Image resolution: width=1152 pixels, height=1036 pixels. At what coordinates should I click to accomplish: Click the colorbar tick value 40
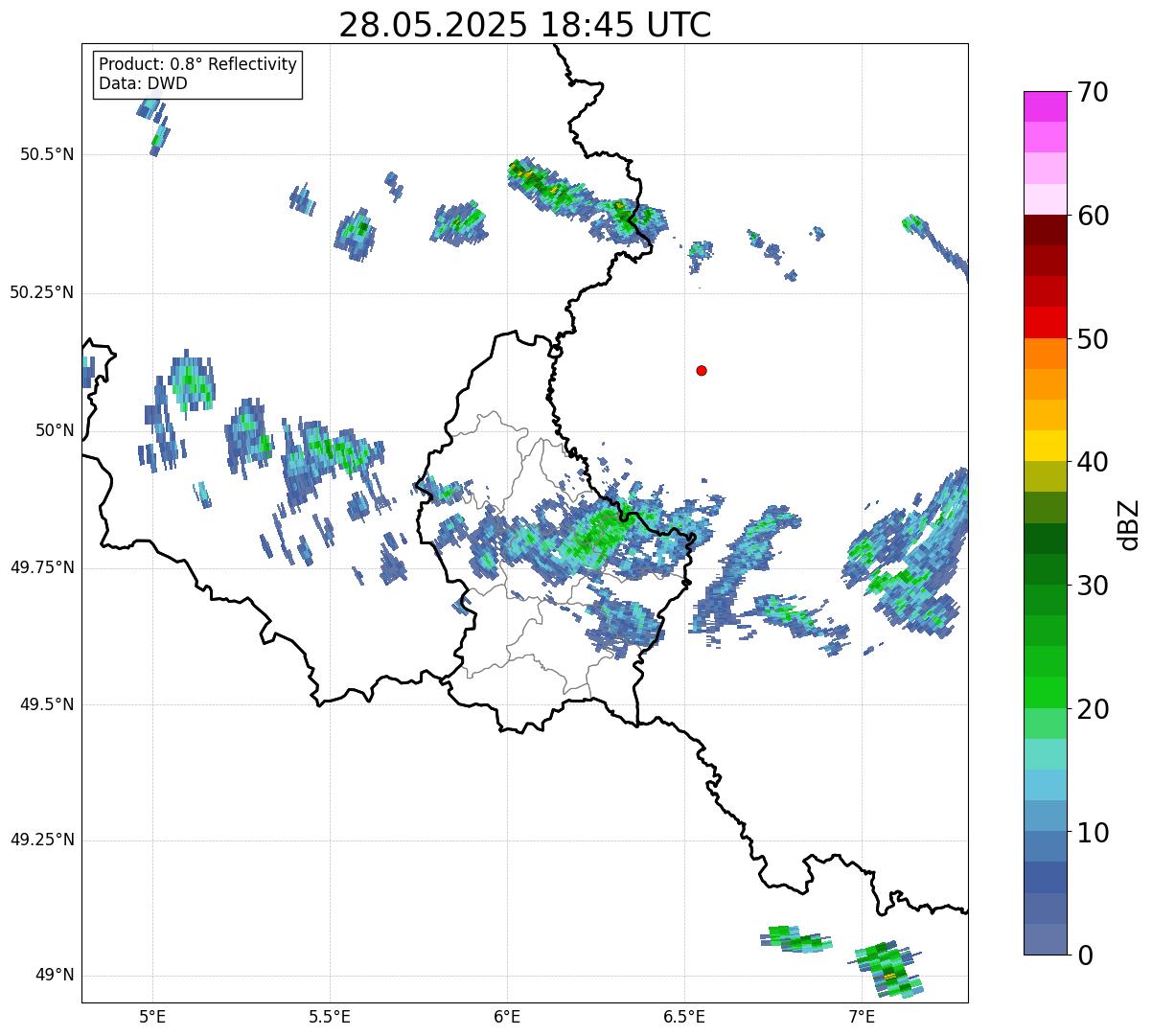click(1093, 462)
